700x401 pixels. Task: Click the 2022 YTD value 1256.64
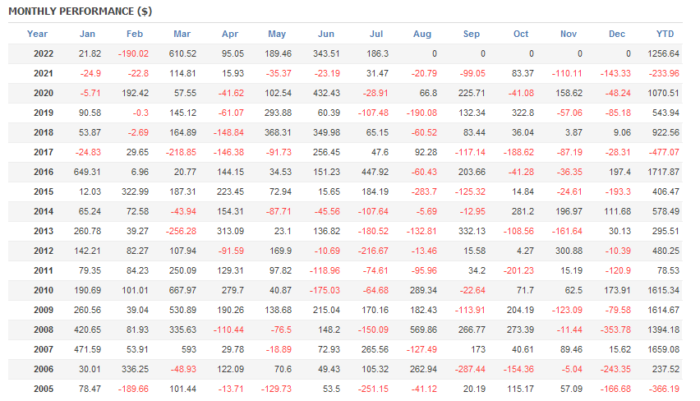click(663, 54)
